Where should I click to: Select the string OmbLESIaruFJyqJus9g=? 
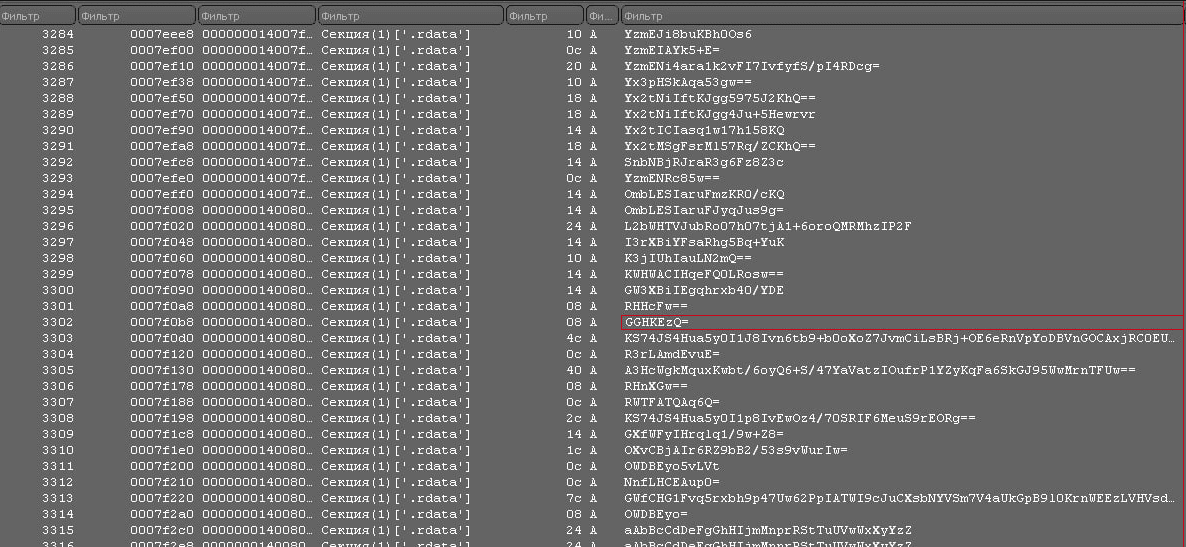[x=704, y=210]
